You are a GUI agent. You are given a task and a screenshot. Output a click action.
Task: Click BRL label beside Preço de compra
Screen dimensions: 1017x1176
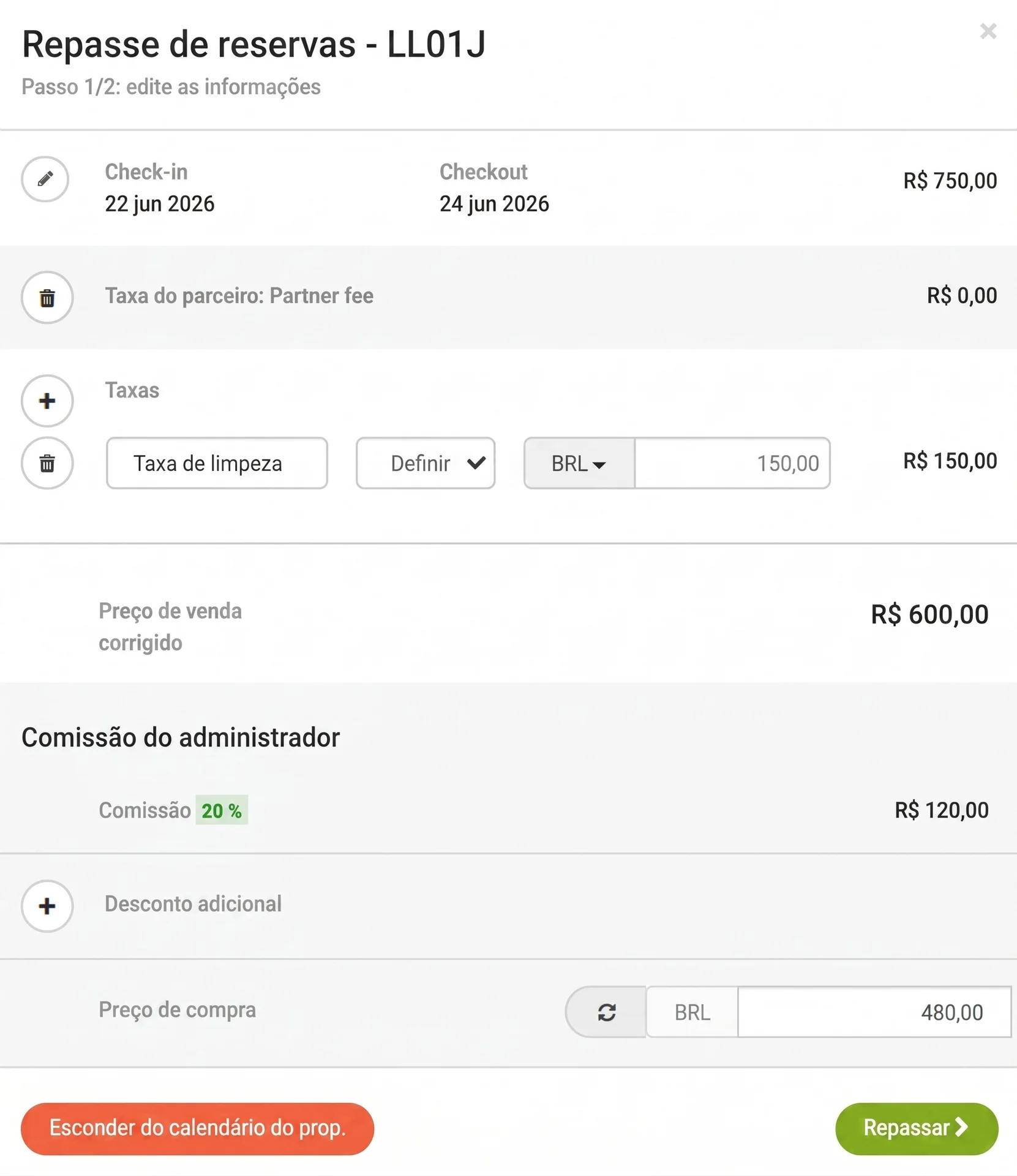point(692,1012)
